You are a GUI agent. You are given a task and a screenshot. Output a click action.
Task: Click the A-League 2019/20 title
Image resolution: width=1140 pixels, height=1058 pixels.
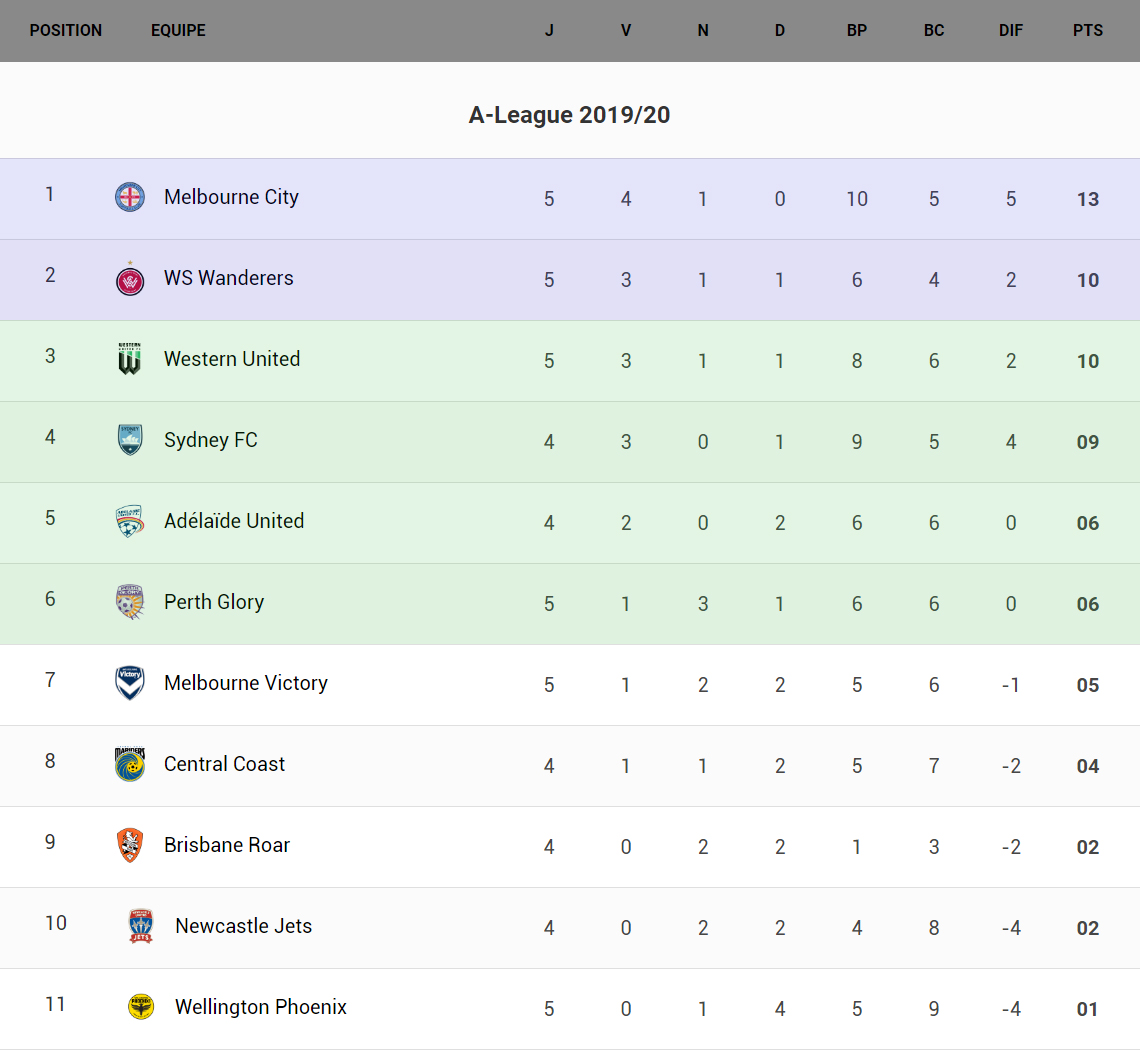coord(569,115)
